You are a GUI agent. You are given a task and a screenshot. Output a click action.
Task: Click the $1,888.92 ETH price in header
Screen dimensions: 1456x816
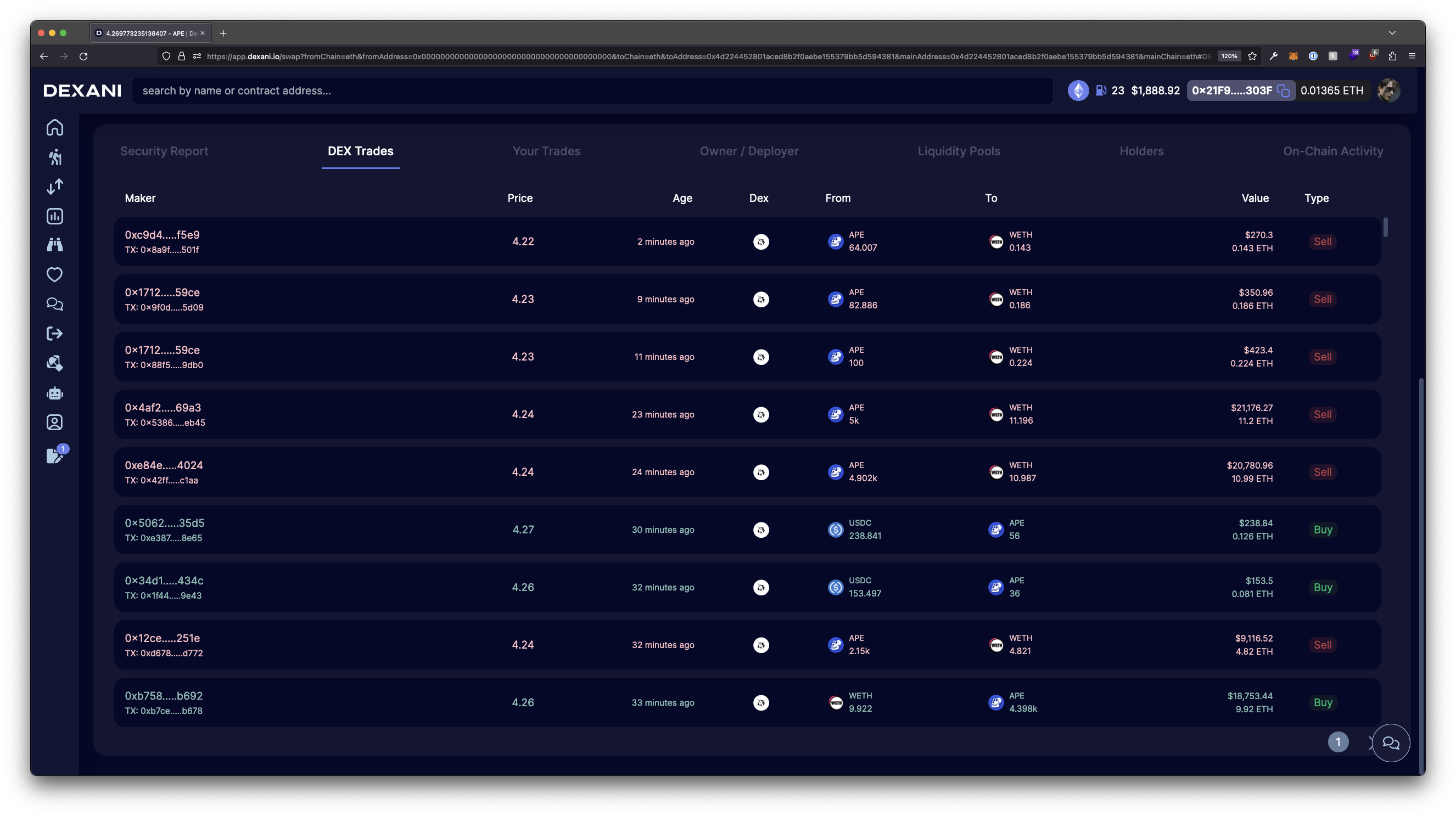coord(1155,91)
